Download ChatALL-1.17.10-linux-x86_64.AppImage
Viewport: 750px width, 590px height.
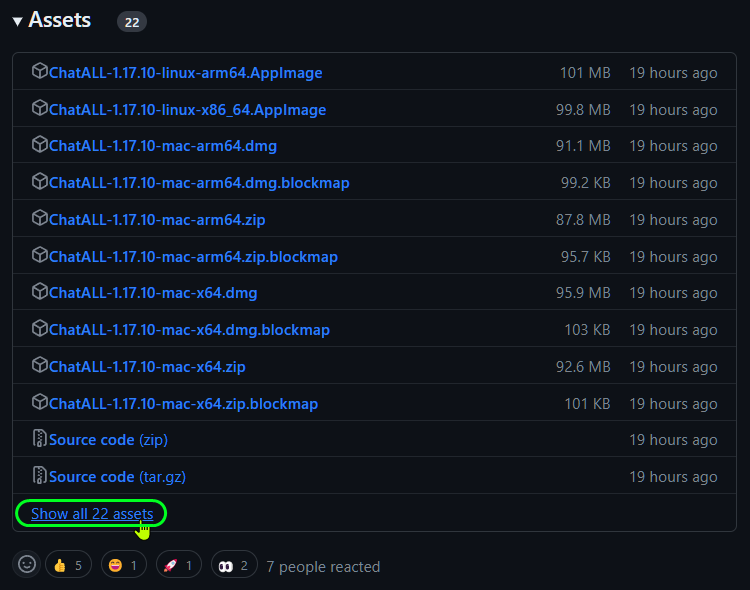pyautogui.click(x=187, y=110)
